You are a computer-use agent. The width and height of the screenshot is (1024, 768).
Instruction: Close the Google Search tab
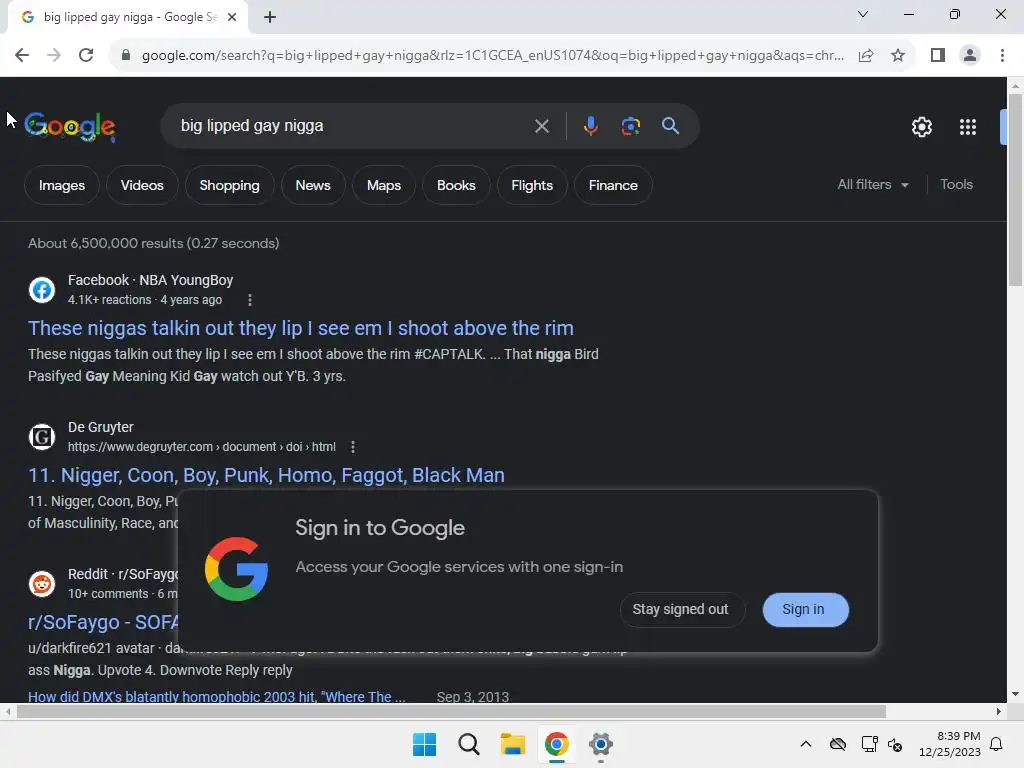click(232, 18)
